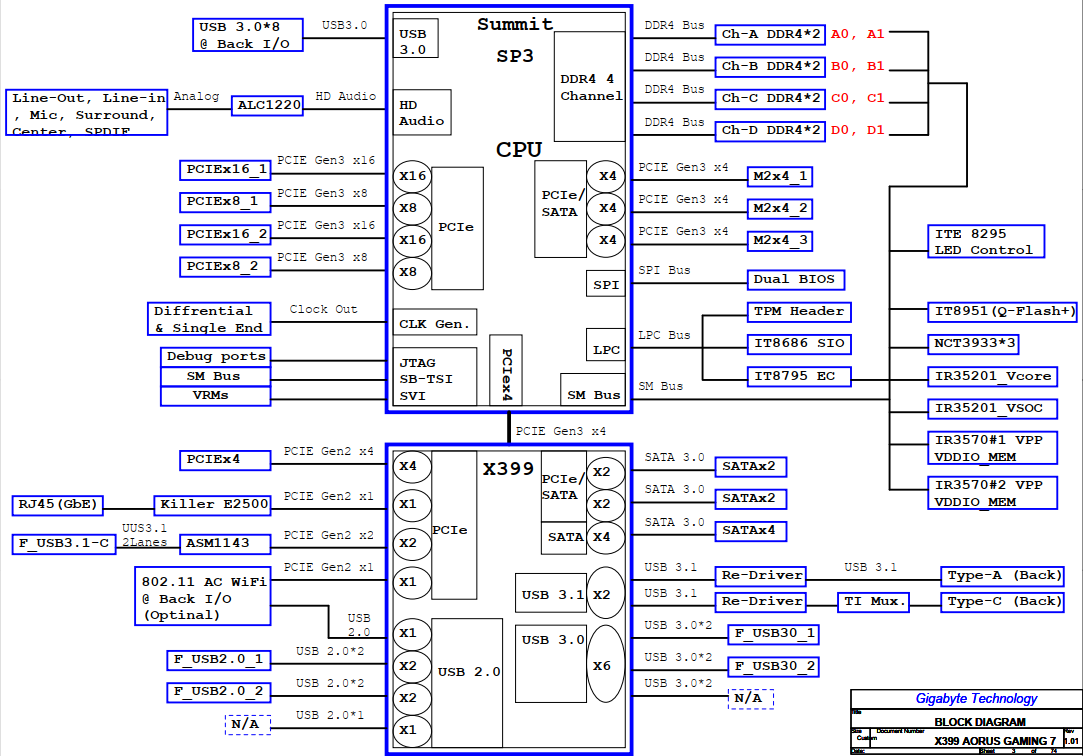Select the Ch-A DDR4*2 block

[769, 34]
